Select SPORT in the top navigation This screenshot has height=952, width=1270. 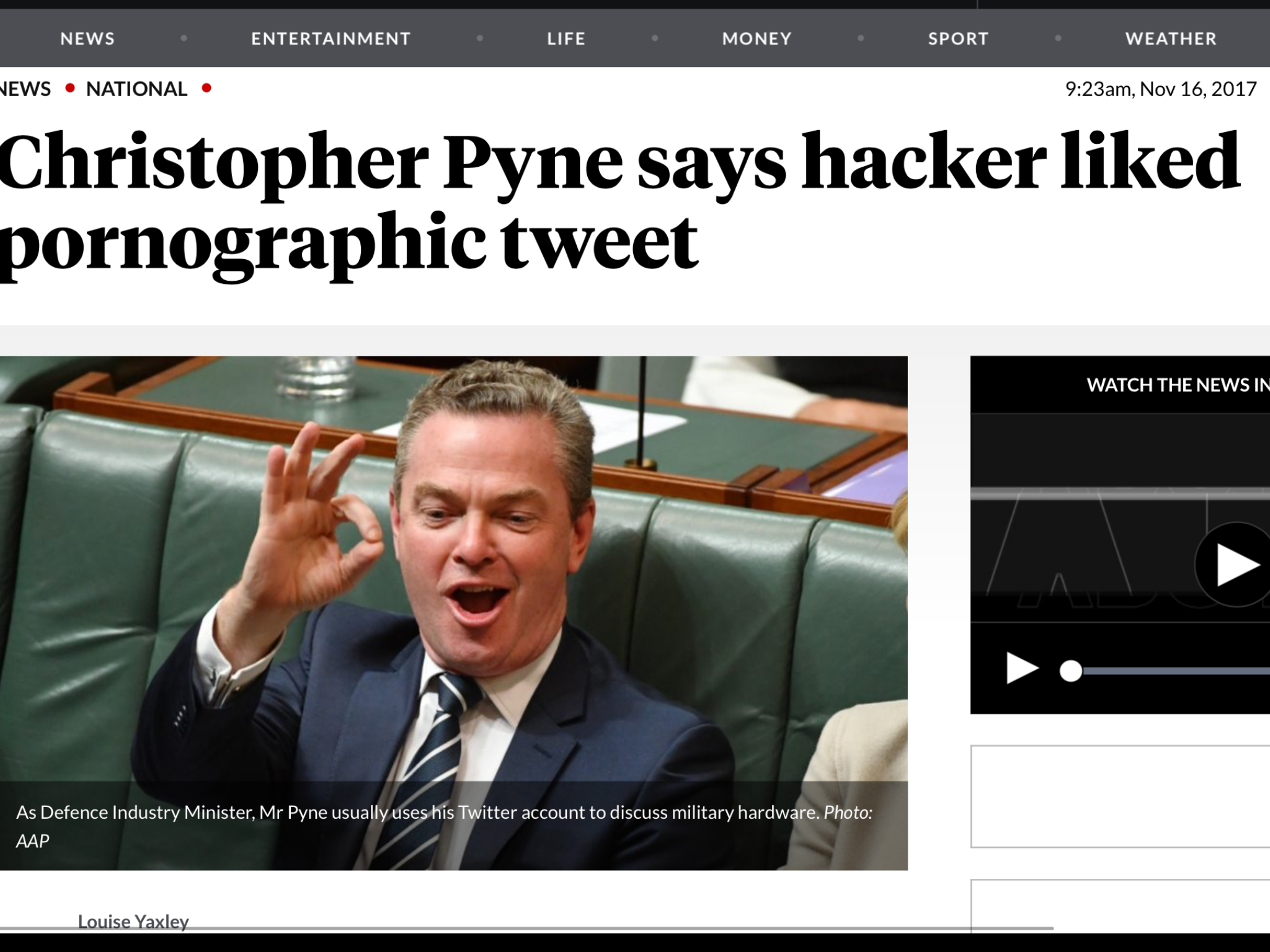tap(958, 38)
